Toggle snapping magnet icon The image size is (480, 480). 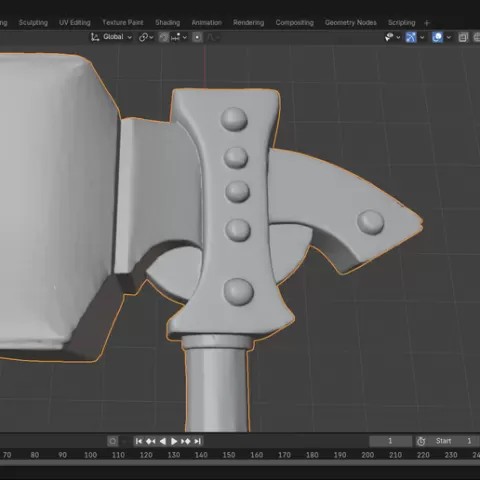[x=163, y=37]
